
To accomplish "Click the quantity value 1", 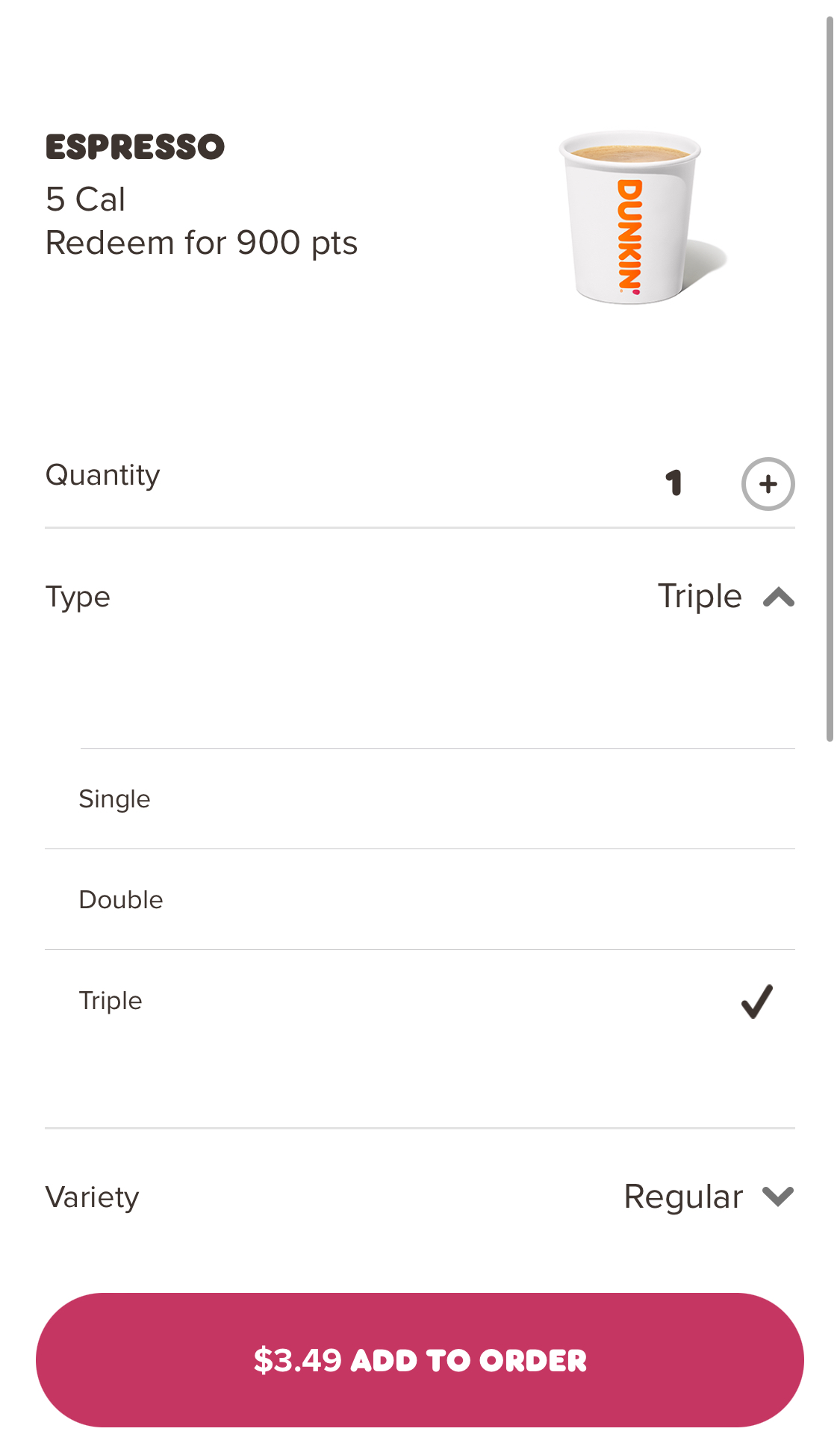I will (674, 483).
